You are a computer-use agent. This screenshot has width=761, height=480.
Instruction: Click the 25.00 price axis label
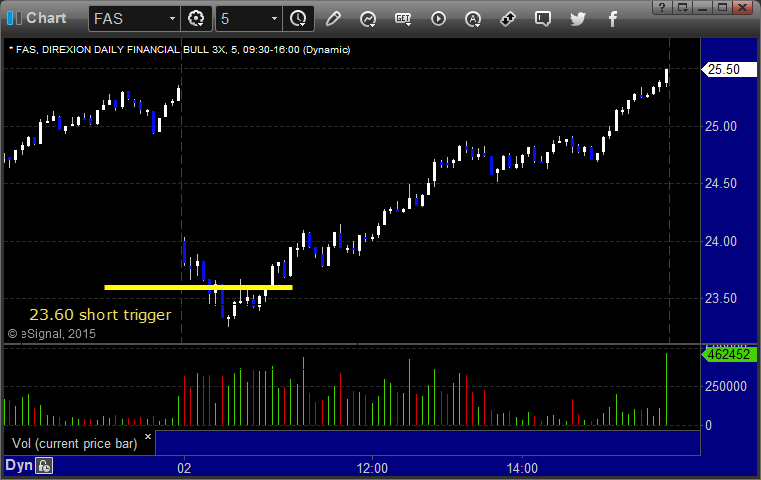721,127
